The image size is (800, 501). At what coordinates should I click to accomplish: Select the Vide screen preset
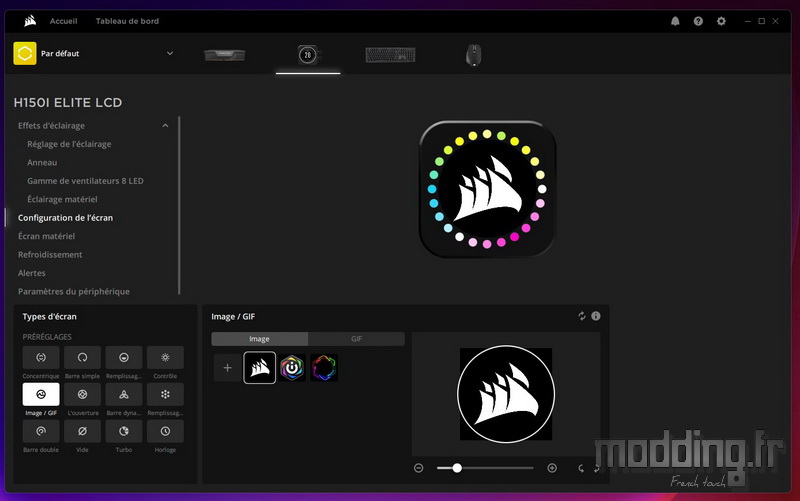click(82, 431)
